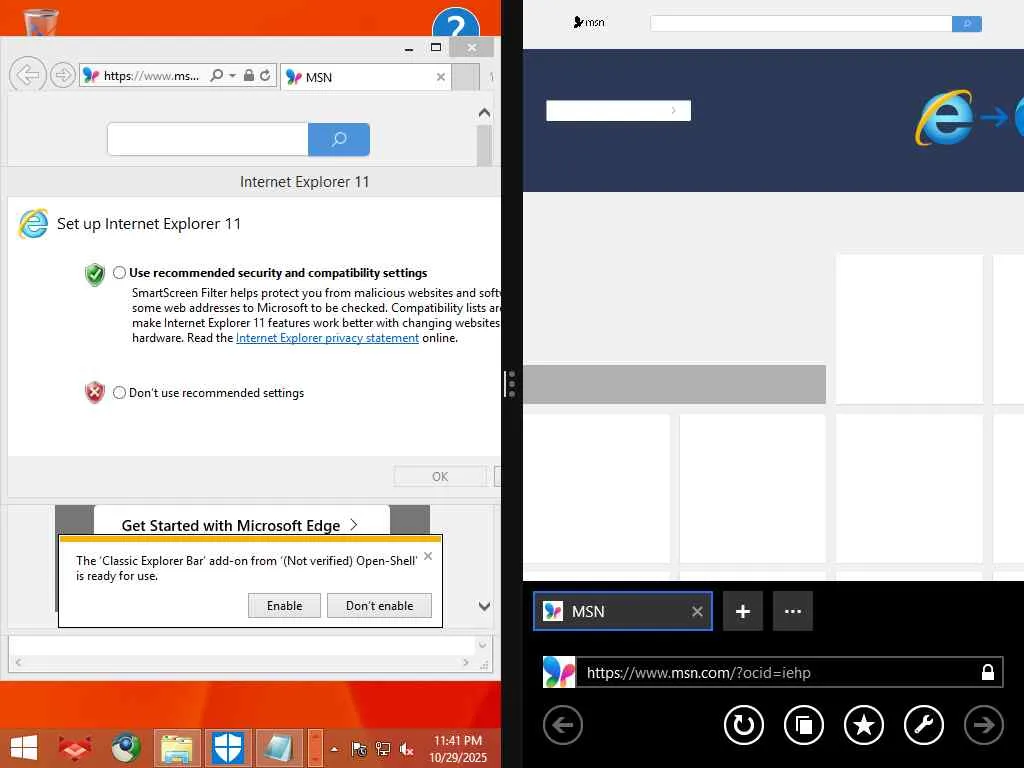Click the Internet Explorer logo in the banner
Screen dimensions: 1024x768
[945, 118]
